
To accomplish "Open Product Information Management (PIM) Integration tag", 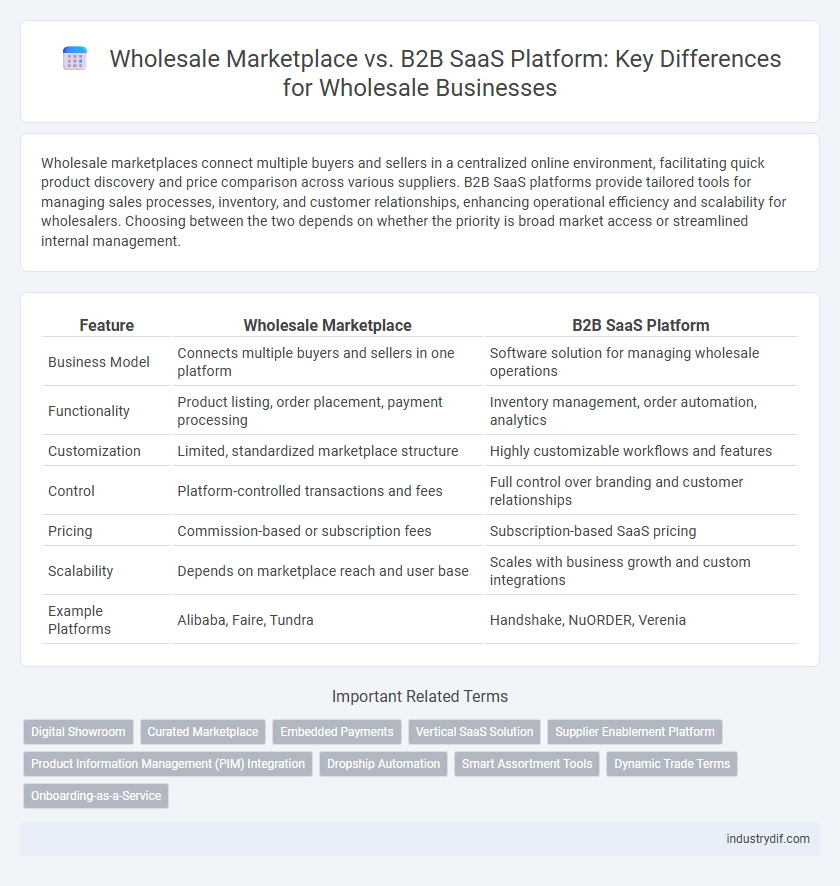I will pos(168,764).
